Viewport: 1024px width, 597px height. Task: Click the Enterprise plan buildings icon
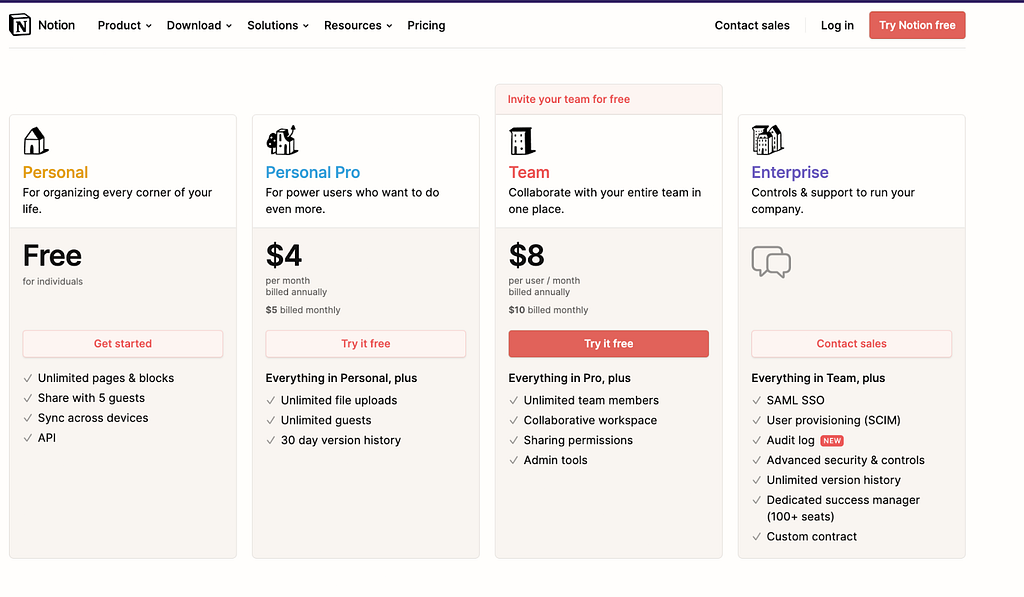coord(767,140)
